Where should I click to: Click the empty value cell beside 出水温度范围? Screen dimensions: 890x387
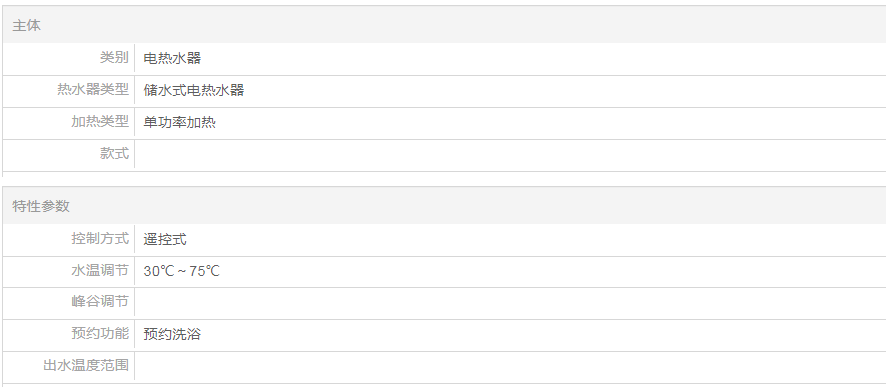pos(511,366)
